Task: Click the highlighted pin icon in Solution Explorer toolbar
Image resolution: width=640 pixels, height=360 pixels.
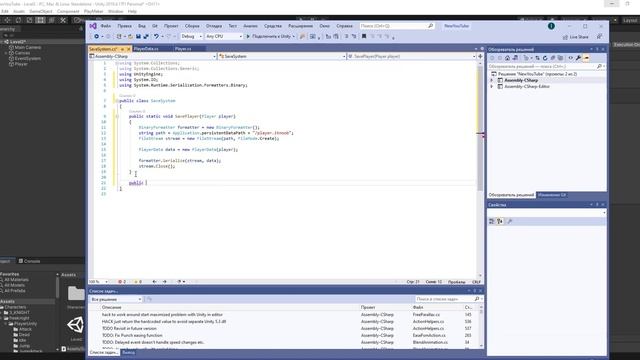Action: (x=587, y=58)
